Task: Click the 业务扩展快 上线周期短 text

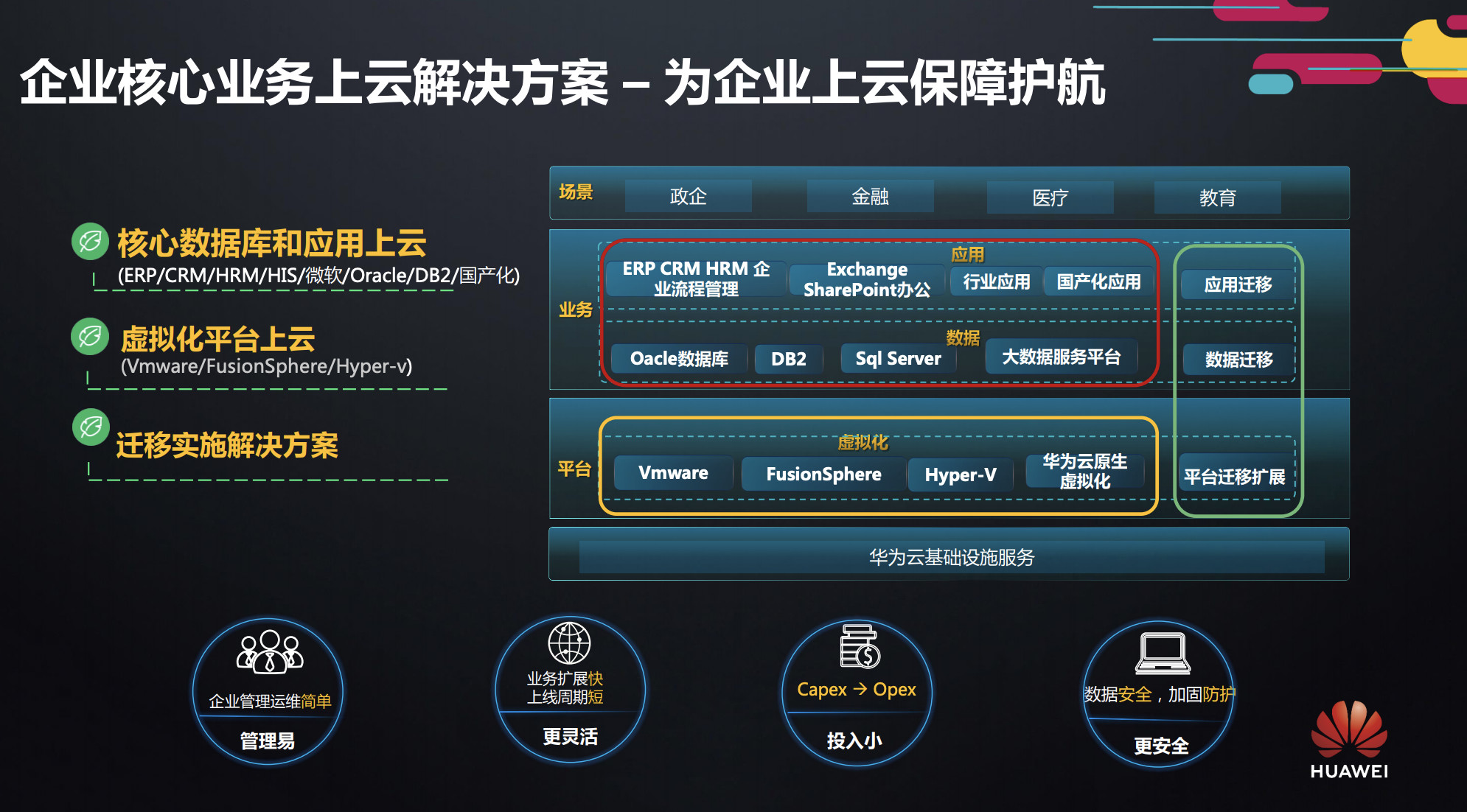Action: [x=565, y=687]
